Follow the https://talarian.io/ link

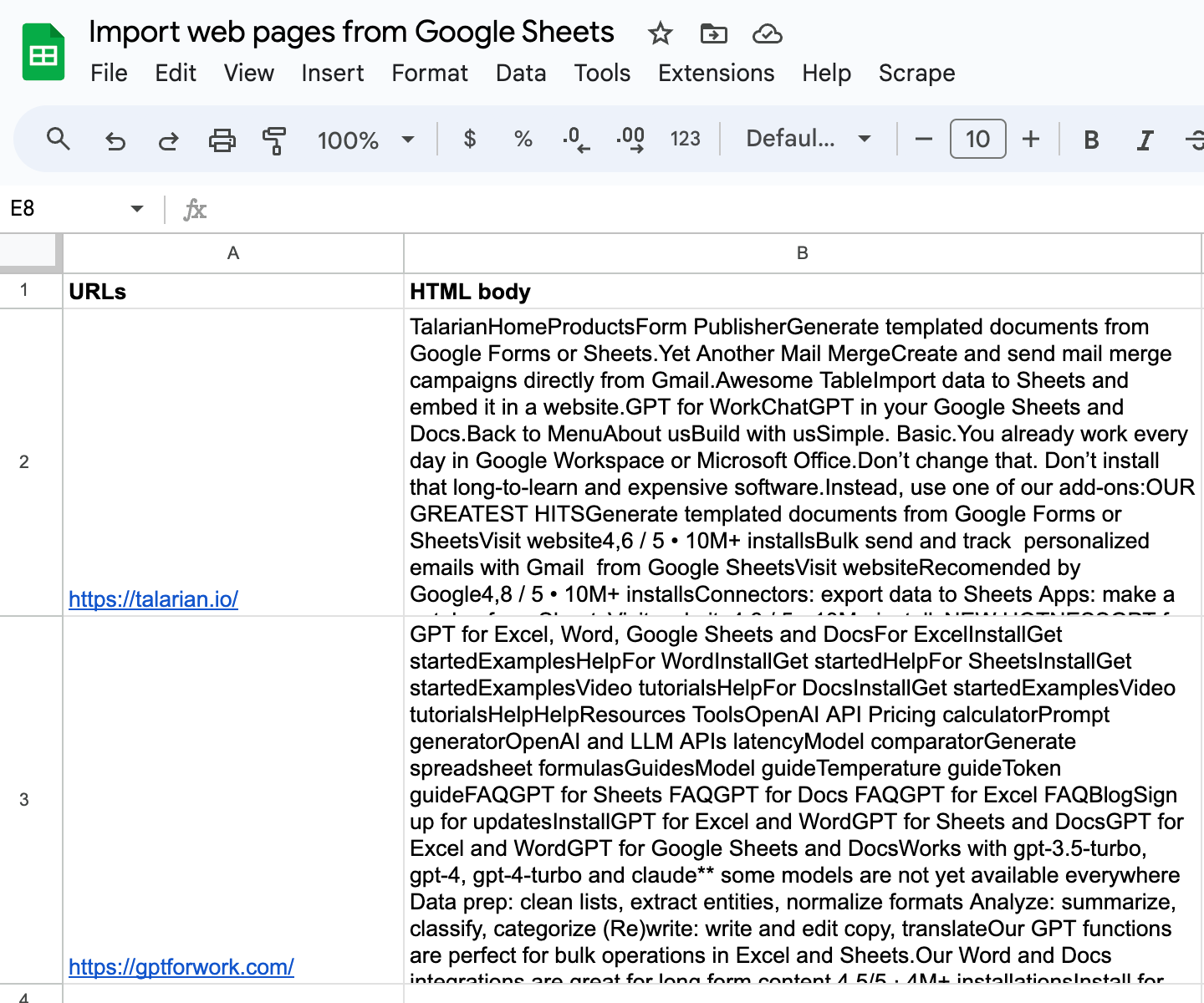(153, 599)
